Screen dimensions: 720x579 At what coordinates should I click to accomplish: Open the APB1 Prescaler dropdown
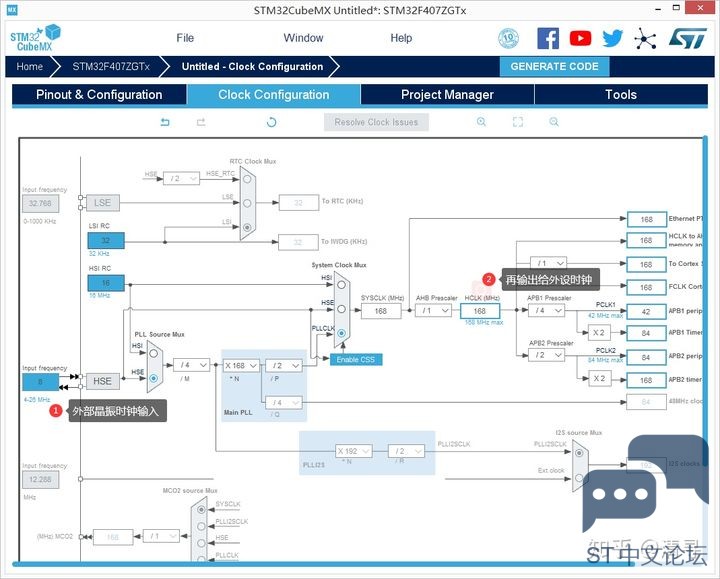click(546, 311)
